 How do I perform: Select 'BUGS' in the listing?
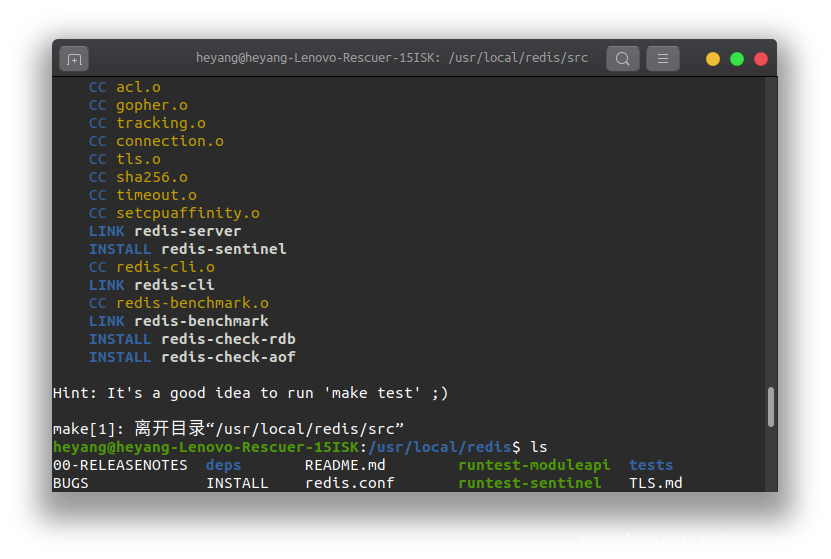(71, 483)
